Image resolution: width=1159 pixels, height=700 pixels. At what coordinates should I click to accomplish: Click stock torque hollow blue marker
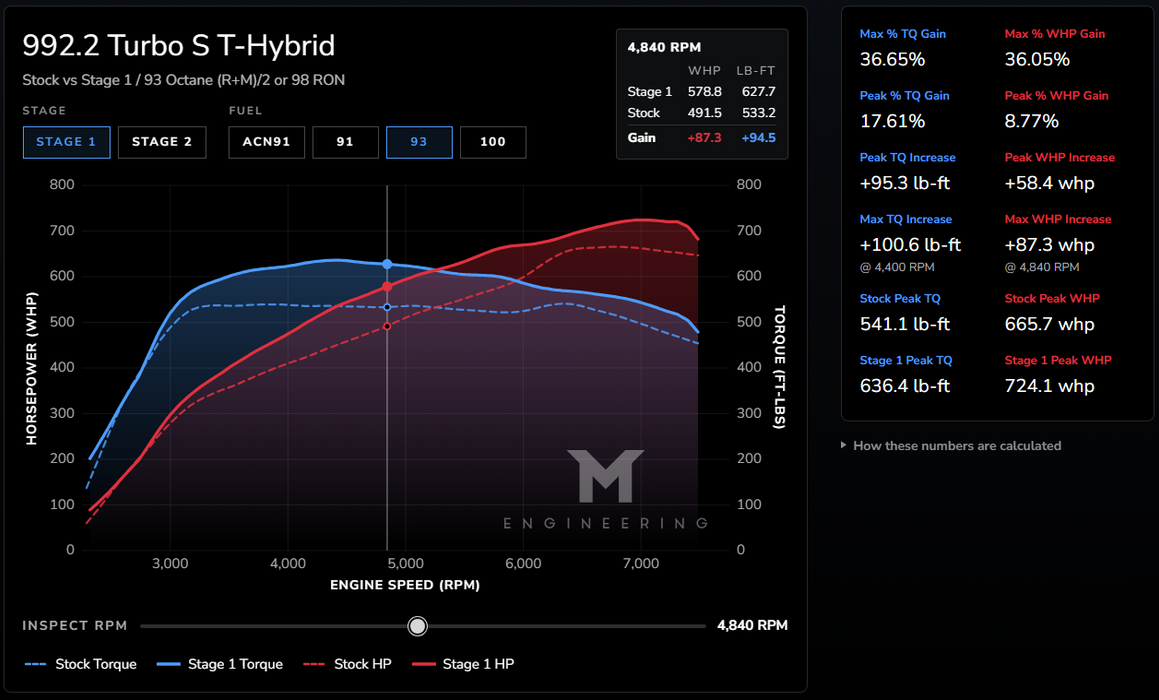pos(387,307)
